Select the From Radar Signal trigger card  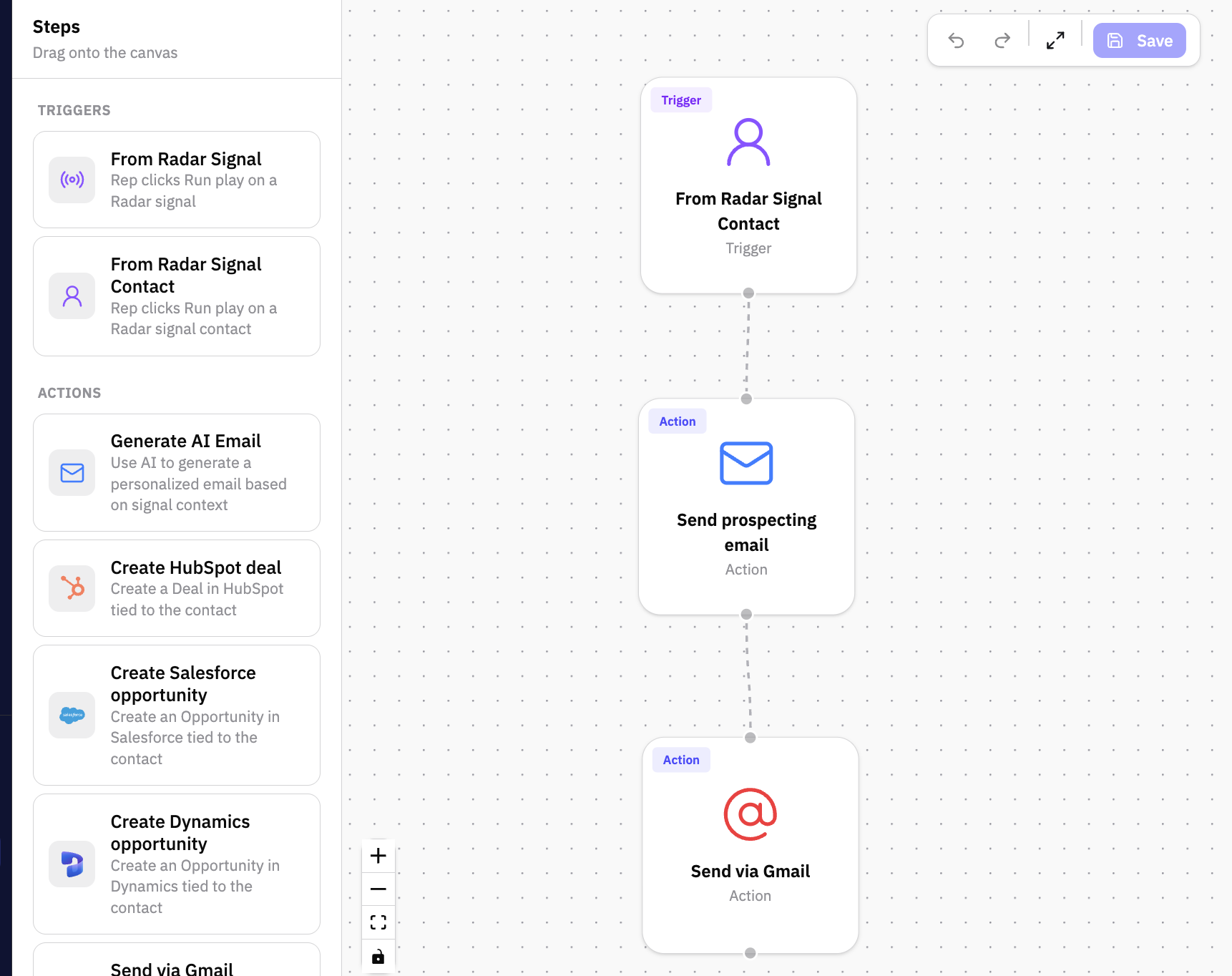[x=177, y=180]
